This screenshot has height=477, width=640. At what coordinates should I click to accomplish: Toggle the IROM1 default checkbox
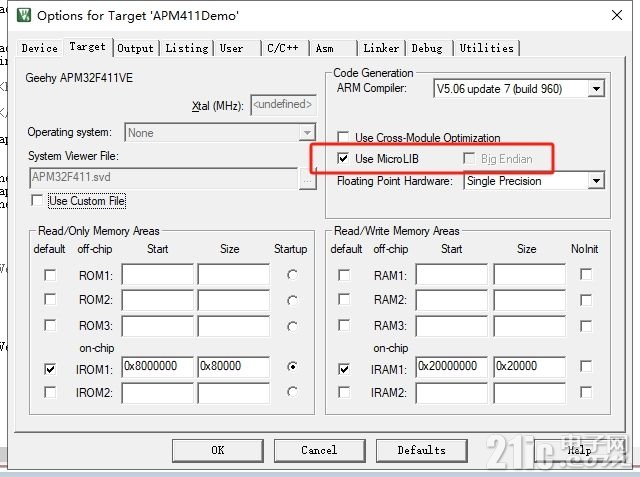tap(50, 369)
